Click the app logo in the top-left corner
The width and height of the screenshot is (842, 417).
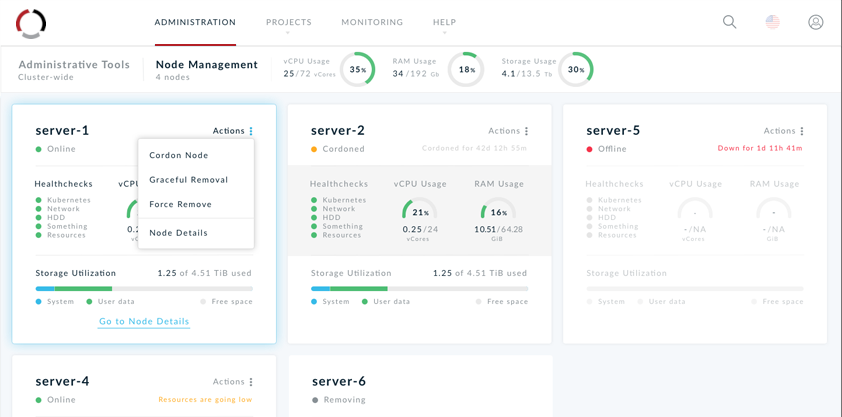31,23
